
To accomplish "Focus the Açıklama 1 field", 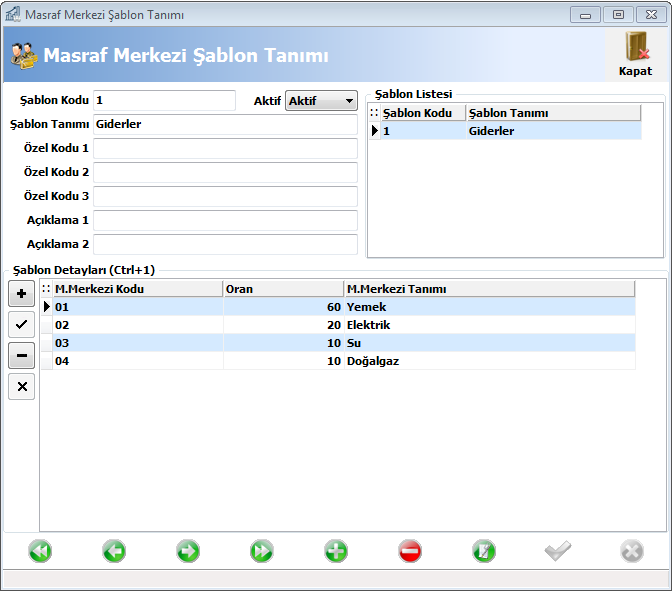I will click(225, 220).
